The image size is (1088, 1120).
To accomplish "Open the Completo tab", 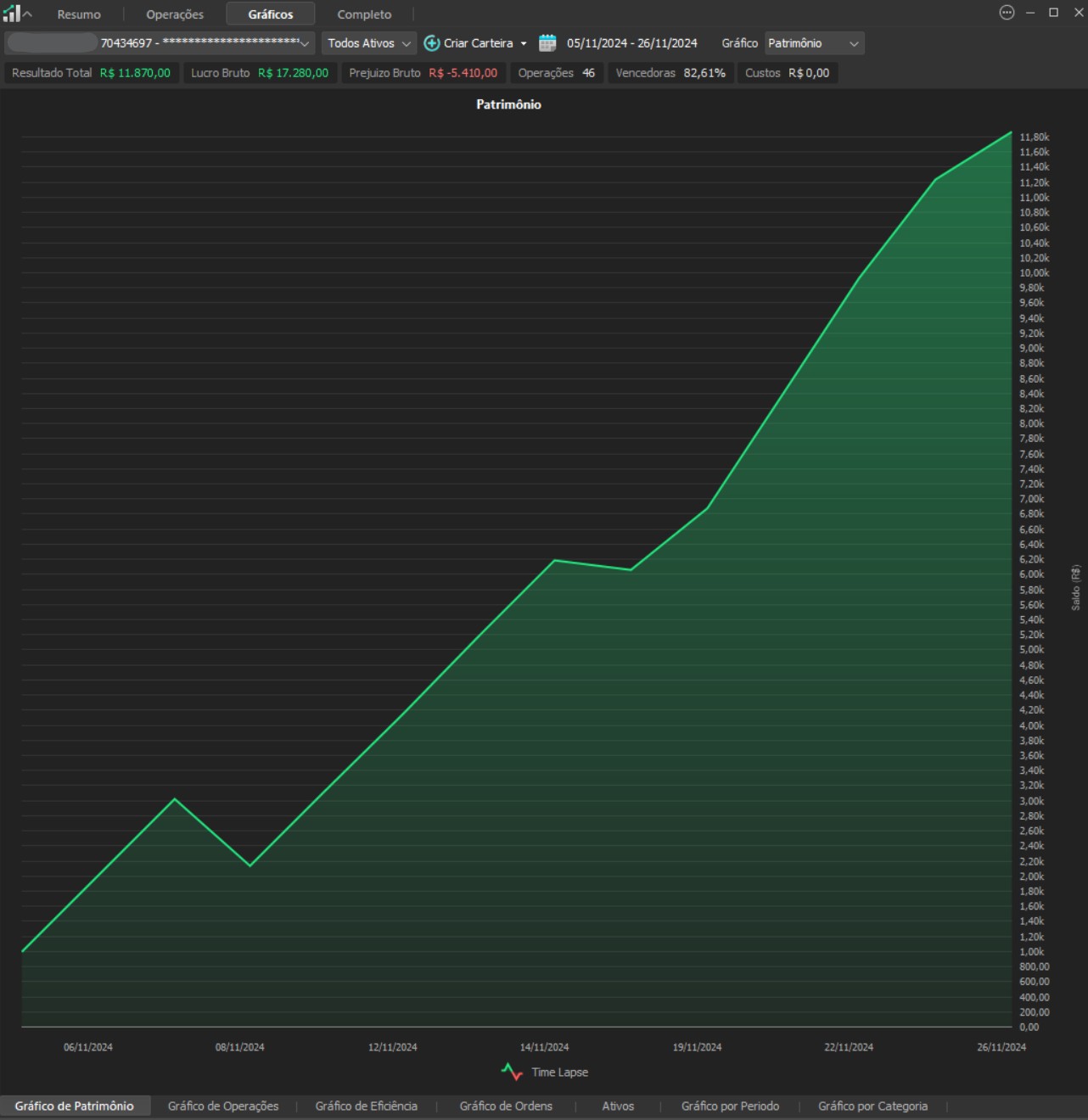I will click(x=364, y=14).
